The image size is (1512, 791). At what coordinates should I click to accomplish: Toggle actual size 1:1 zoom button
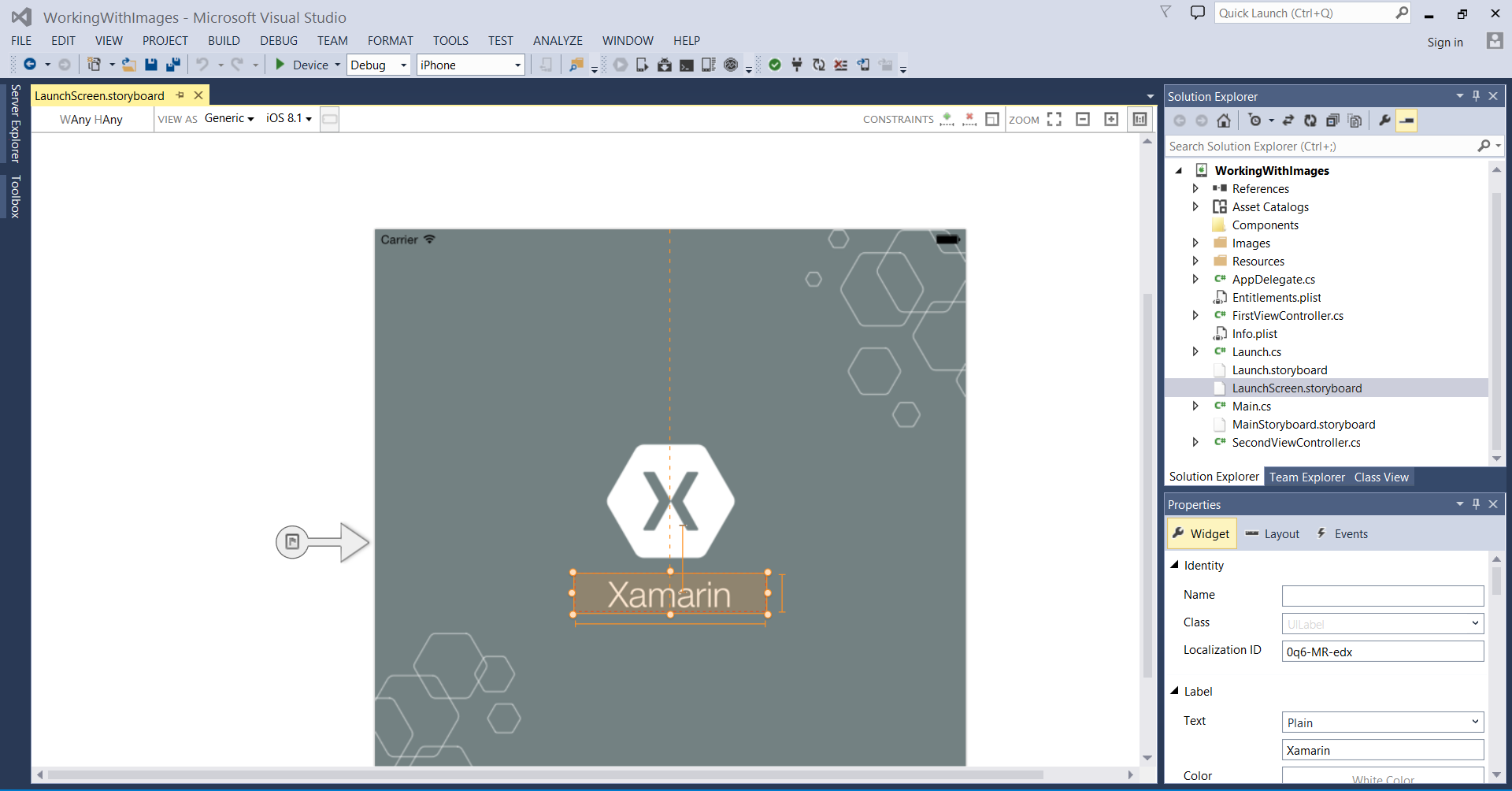click(1140, 119)
